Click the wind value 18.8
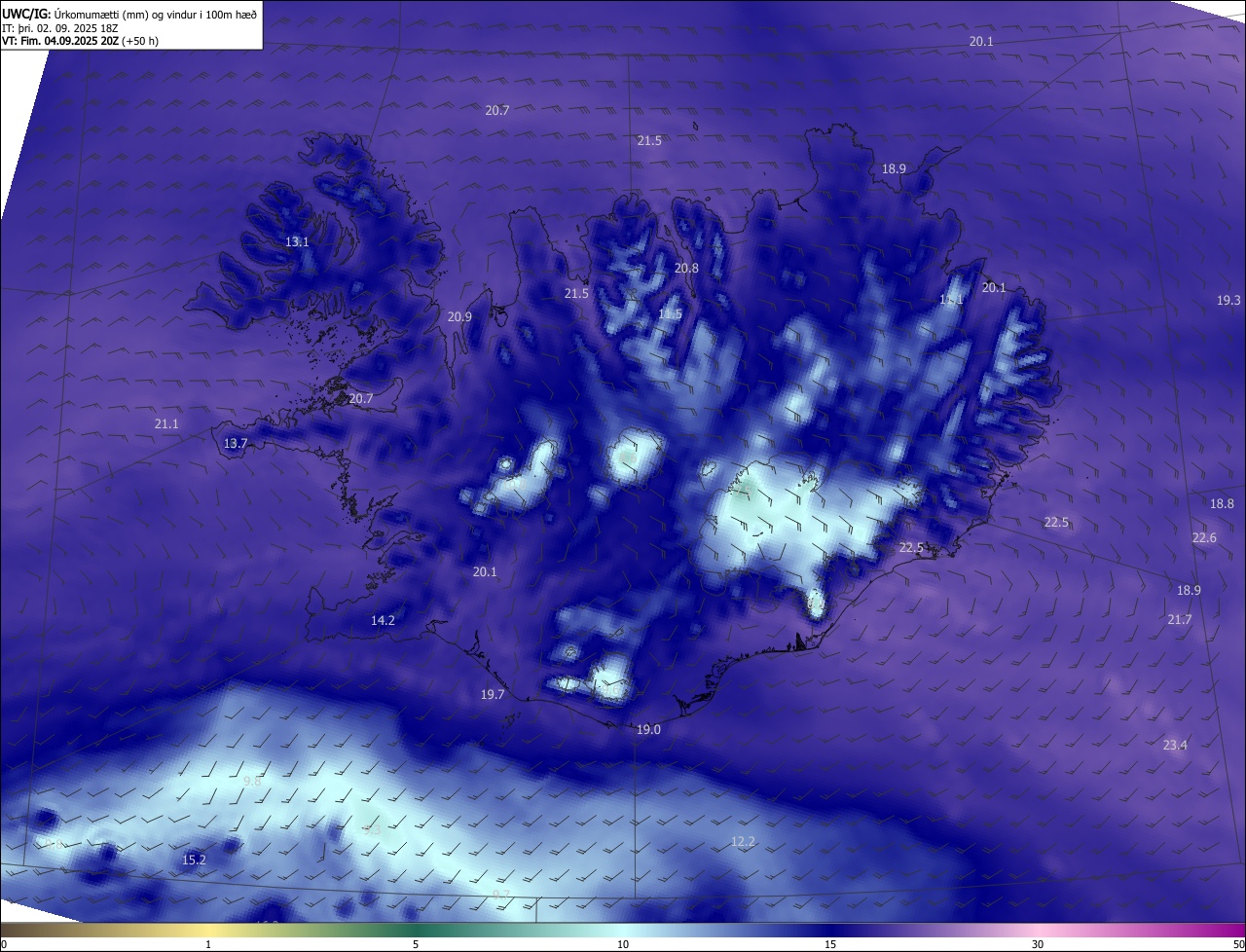The height and width of the screenshot is (952, 1246). 1222,503
